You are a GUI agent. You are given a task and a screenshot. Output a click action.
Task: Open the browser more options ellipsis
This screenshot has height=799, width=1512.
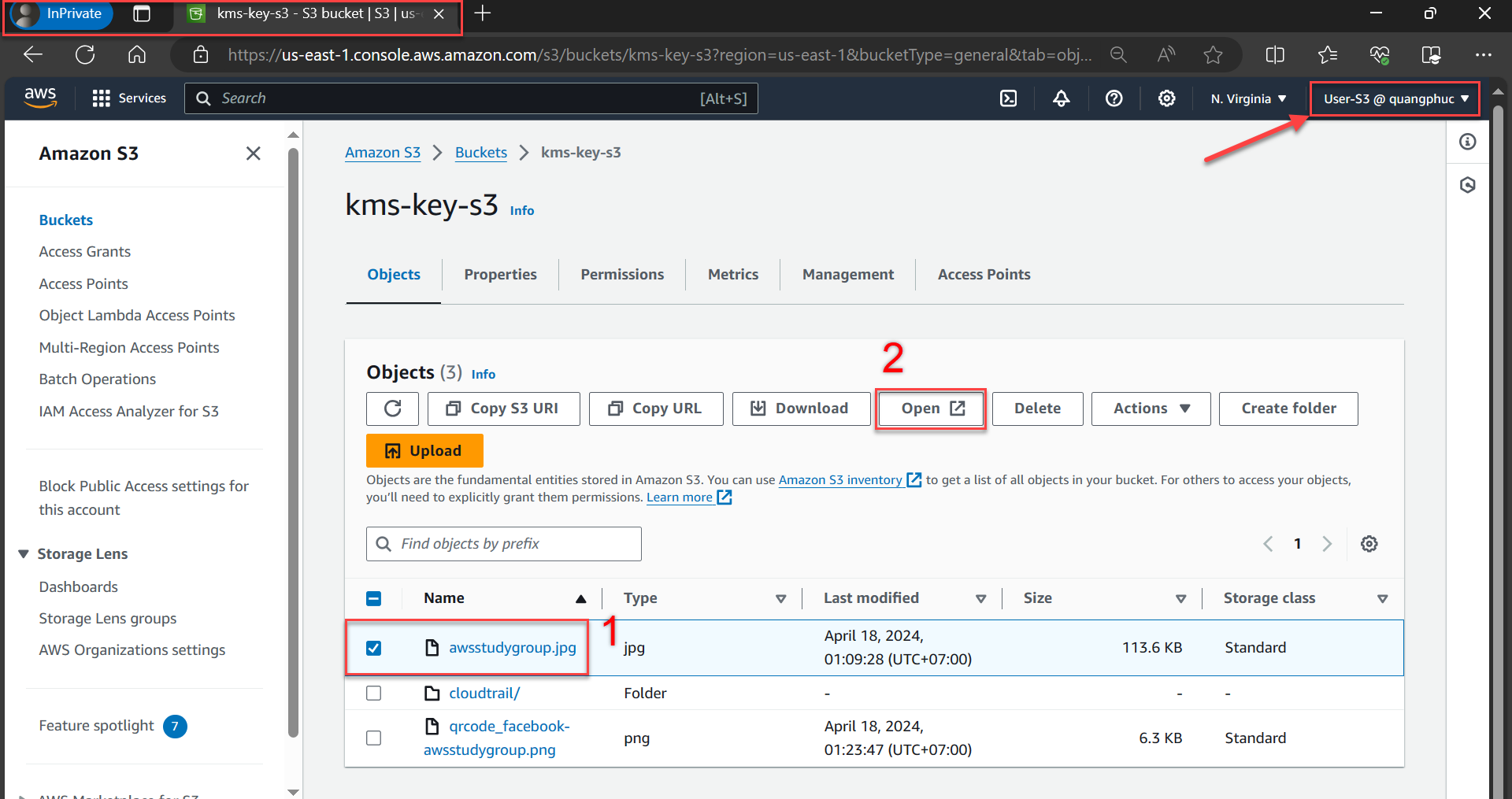1484,54
